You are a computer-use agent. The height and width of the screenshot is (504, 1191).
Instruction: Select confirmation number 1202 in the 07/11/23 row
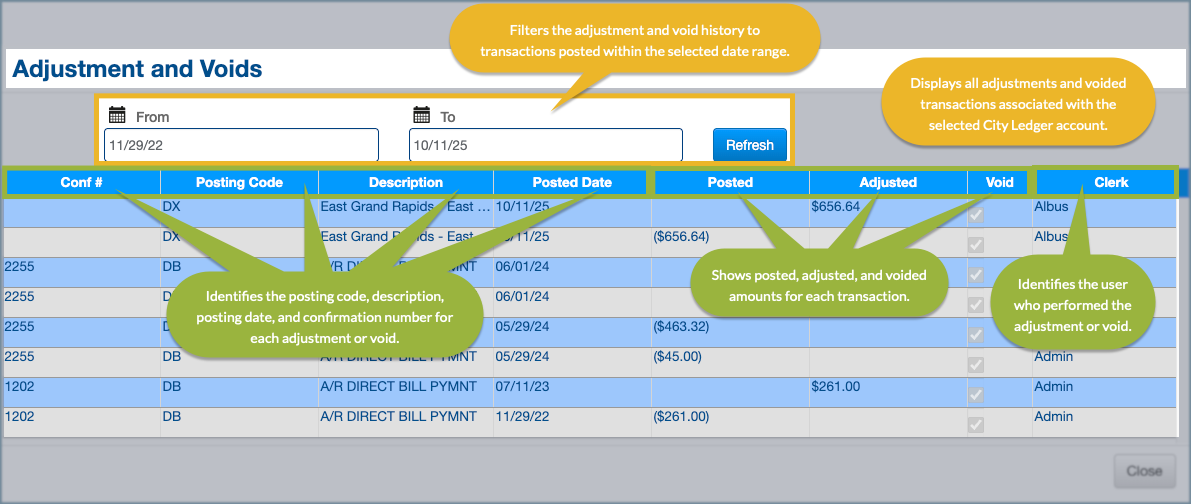[x=20, y=387]
